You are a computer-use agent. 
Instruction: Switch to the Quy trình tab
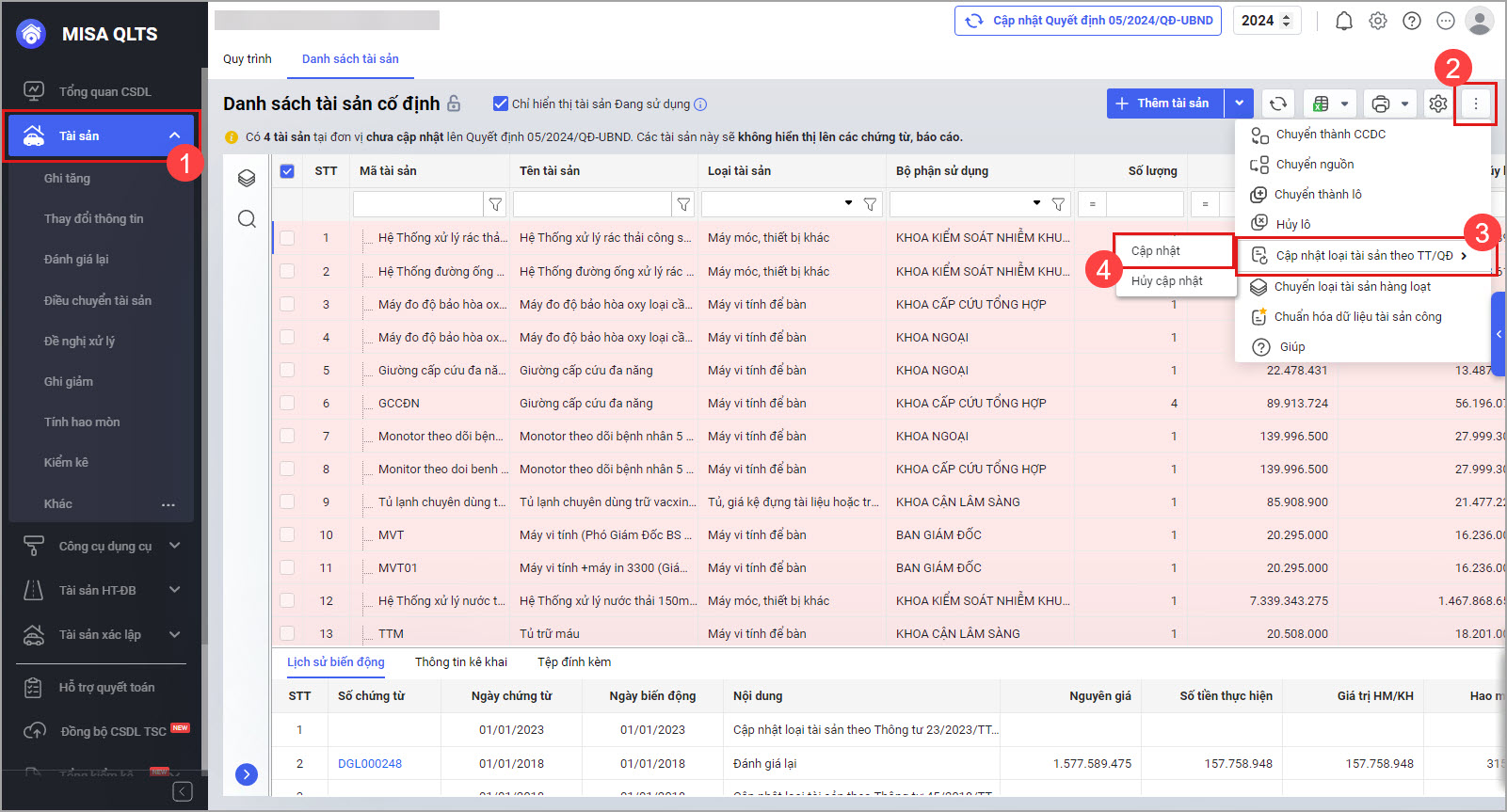(x=248, y=58)
